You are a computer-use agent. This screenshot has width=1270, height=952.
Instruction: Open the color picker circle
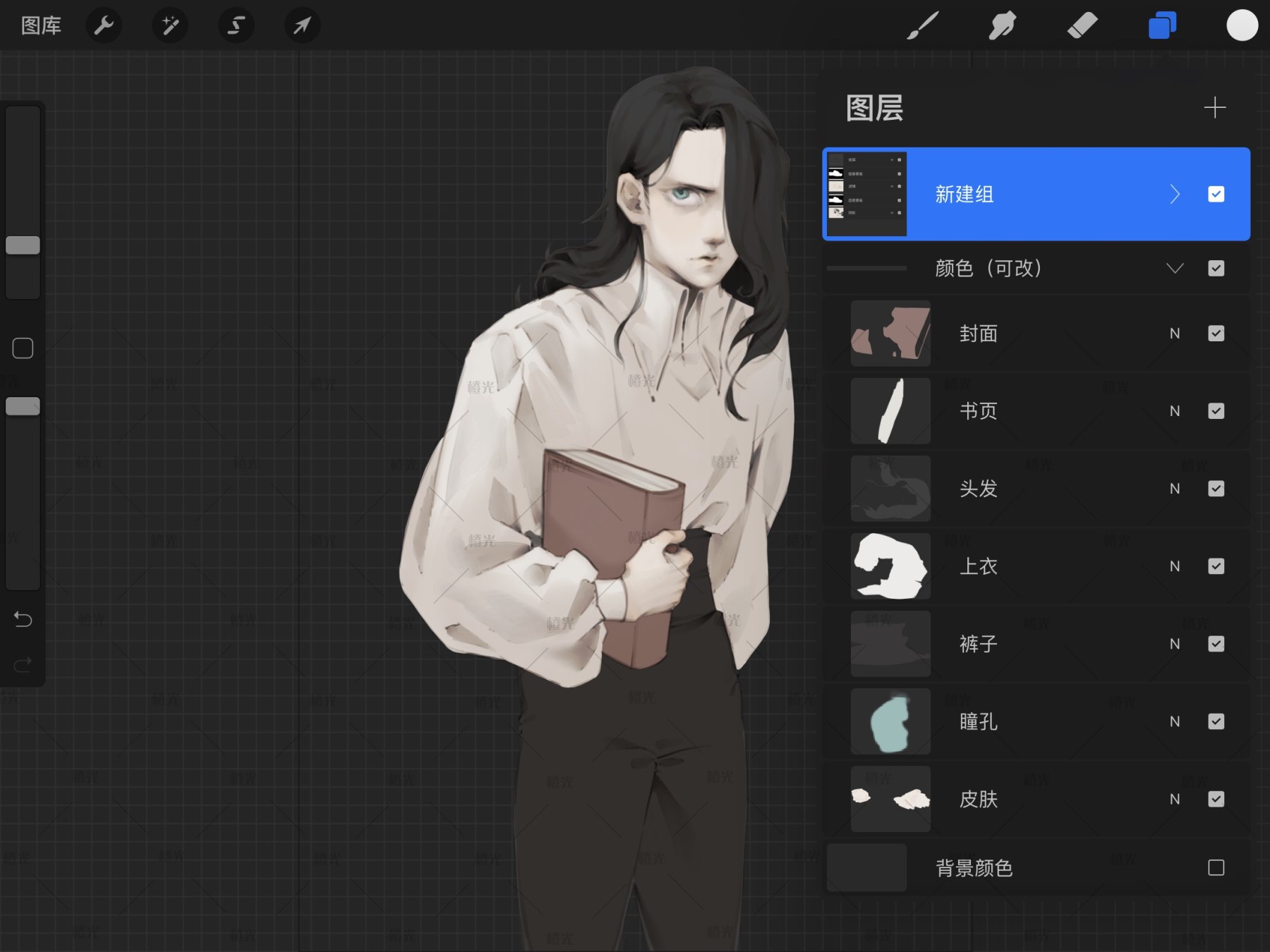tap(1242, 25)
